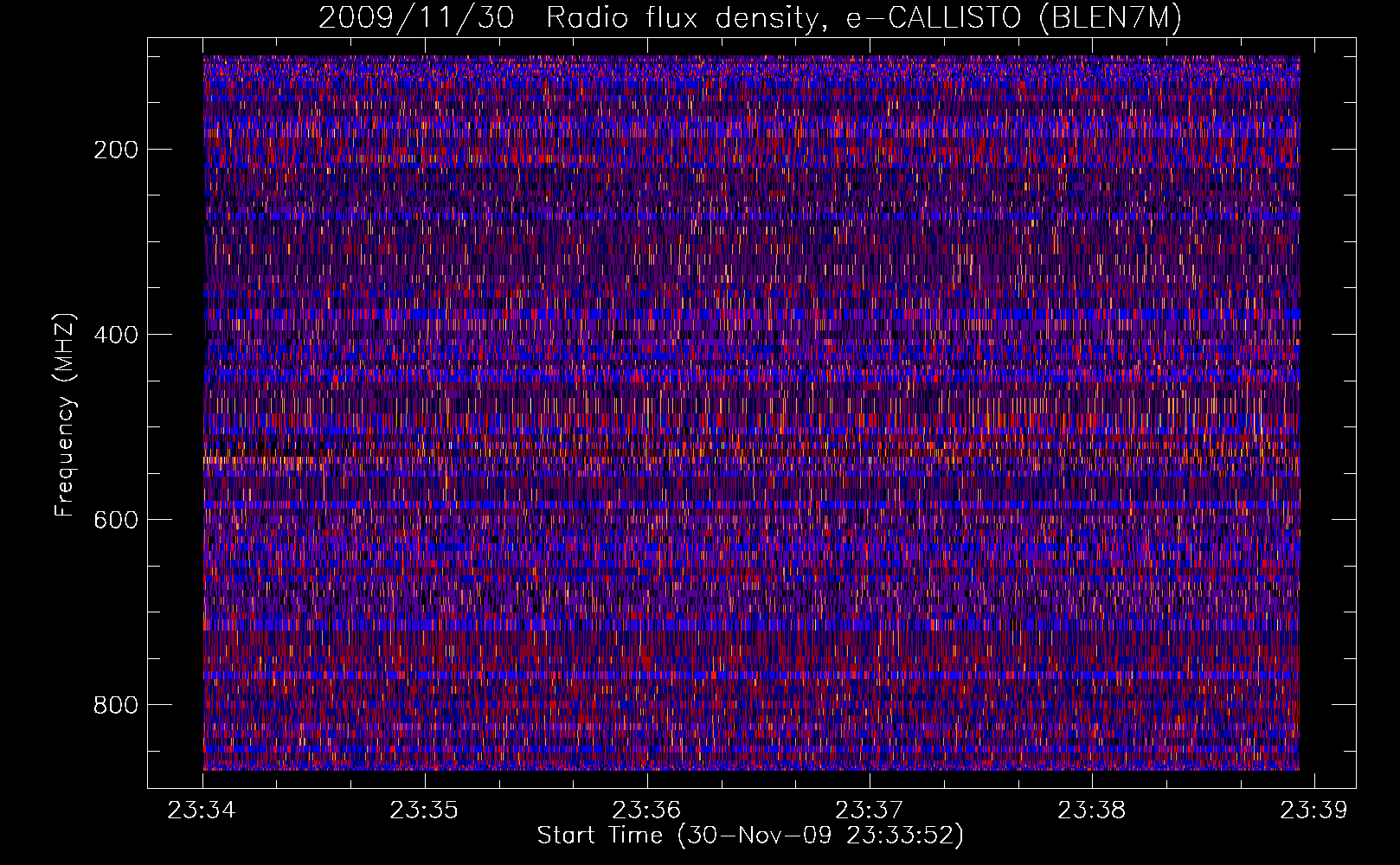Click the '23:36' time tick label
This screenshot has height=865, width=1400.
pyautogui.click(x=646, y=811)
